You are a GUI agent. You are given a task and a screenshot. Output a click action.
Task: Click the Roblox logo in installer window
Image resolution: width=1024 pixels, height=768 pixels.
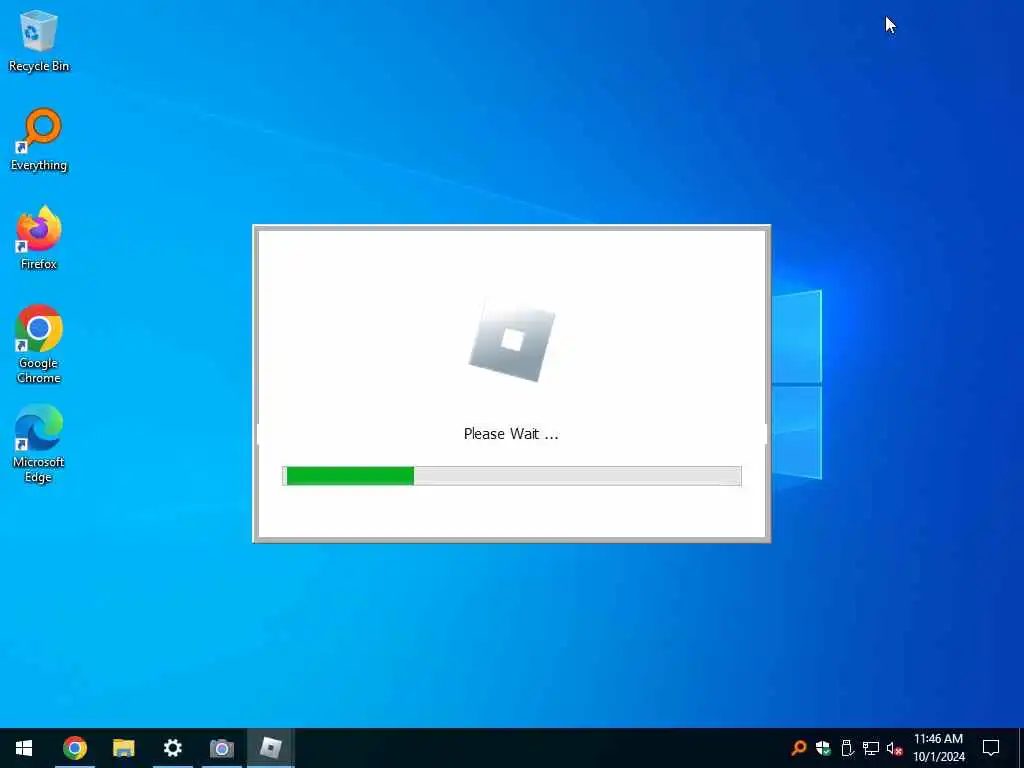click(512, 340)
